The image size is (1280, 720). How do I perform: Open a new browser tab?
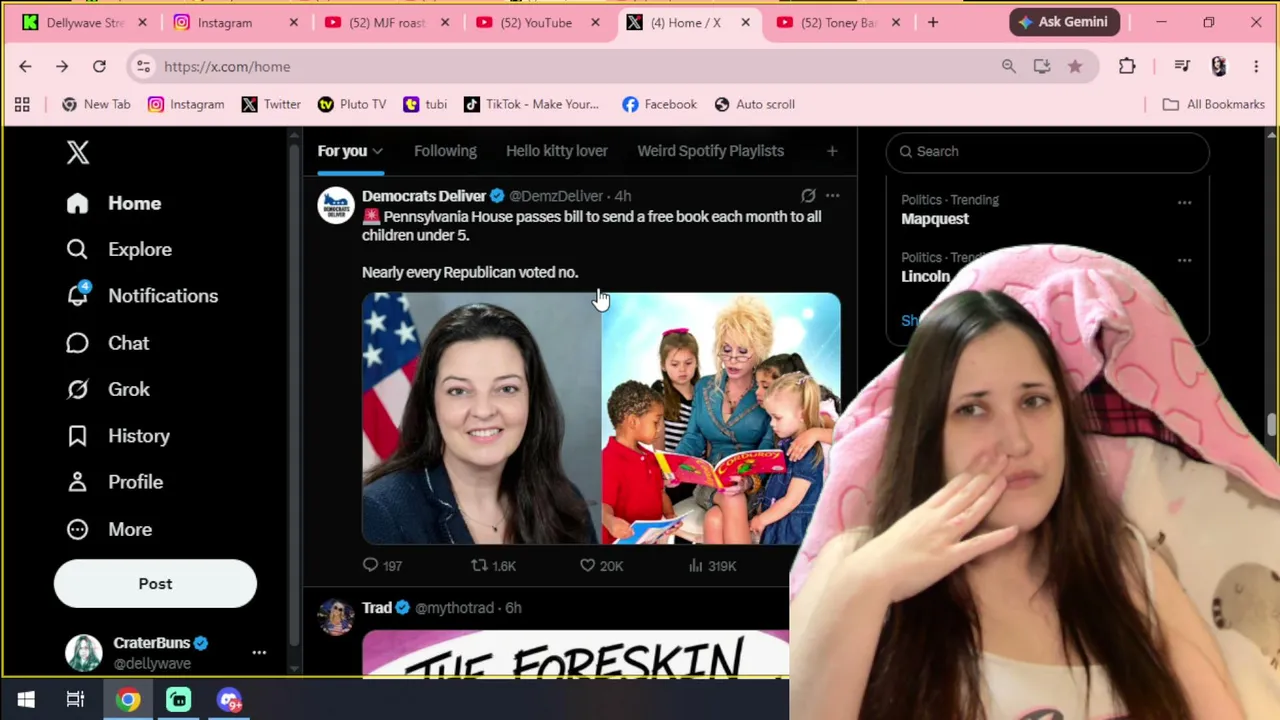coord(933,22)
